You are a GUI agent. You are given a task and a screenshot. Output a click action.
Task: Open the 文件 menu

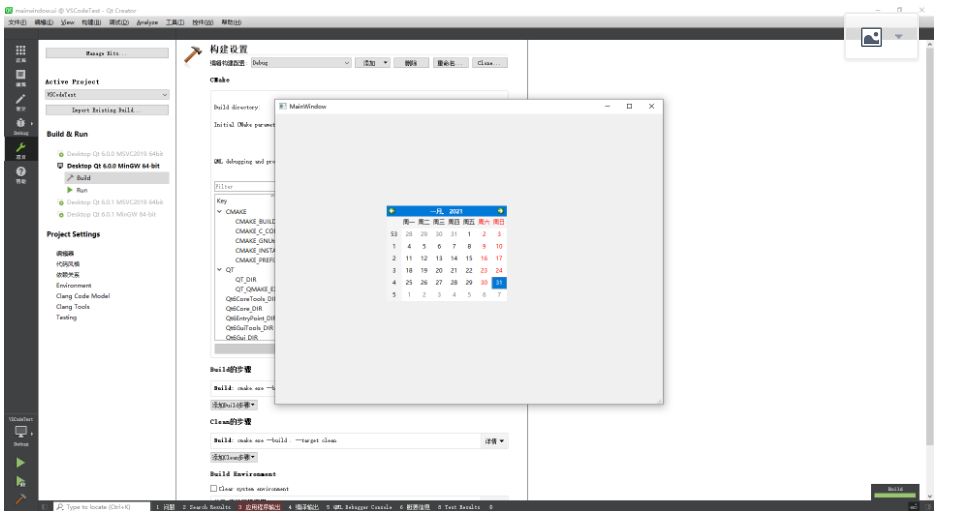tap(17, 23)
